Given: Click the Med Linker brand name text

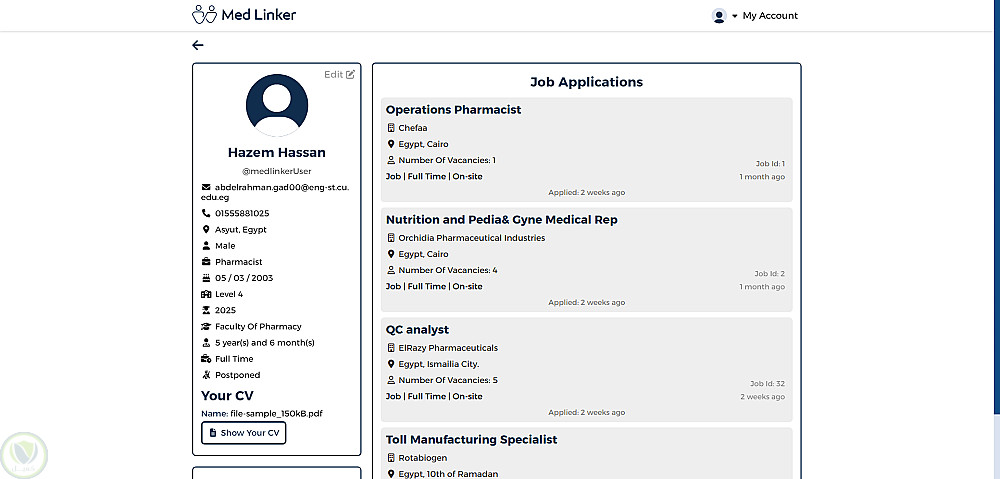Looking at the screenshot, I should tap(258, 15).
